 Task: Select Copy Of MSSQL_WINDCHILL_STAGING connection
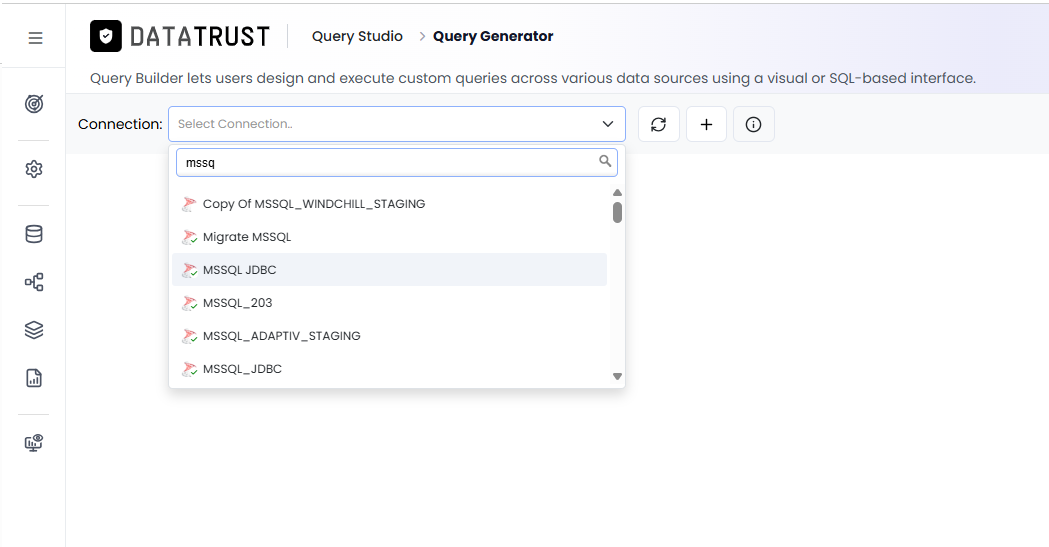389,204
